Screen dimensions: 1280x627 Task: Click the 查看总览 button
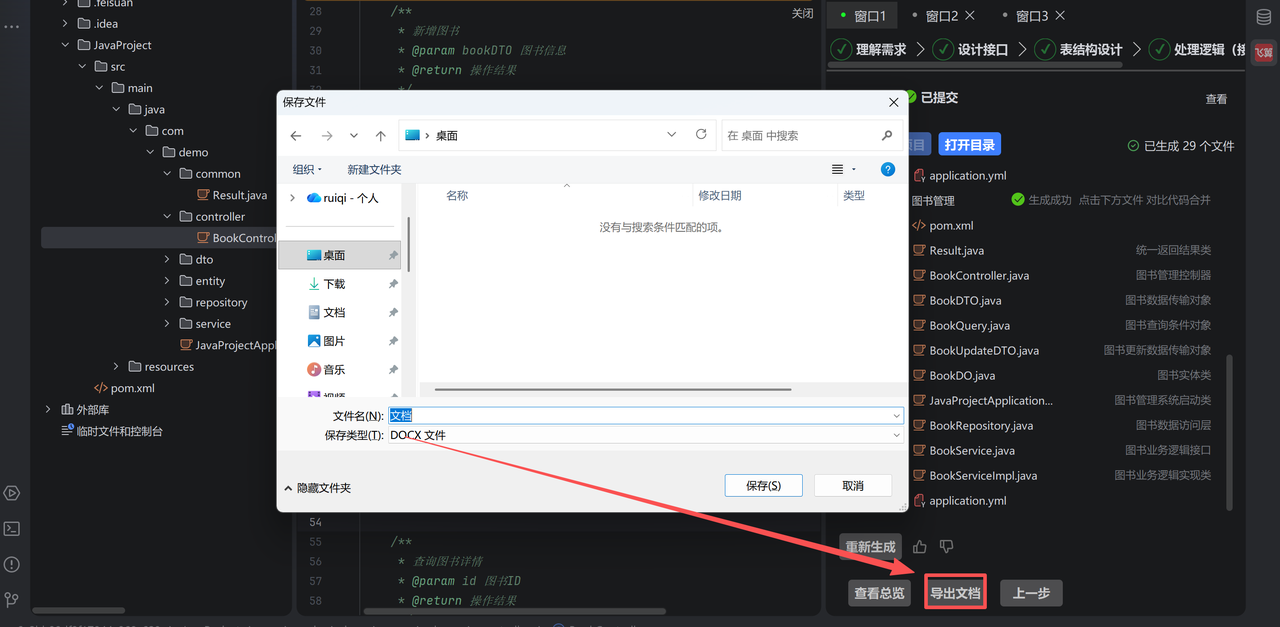coord(880,593)
